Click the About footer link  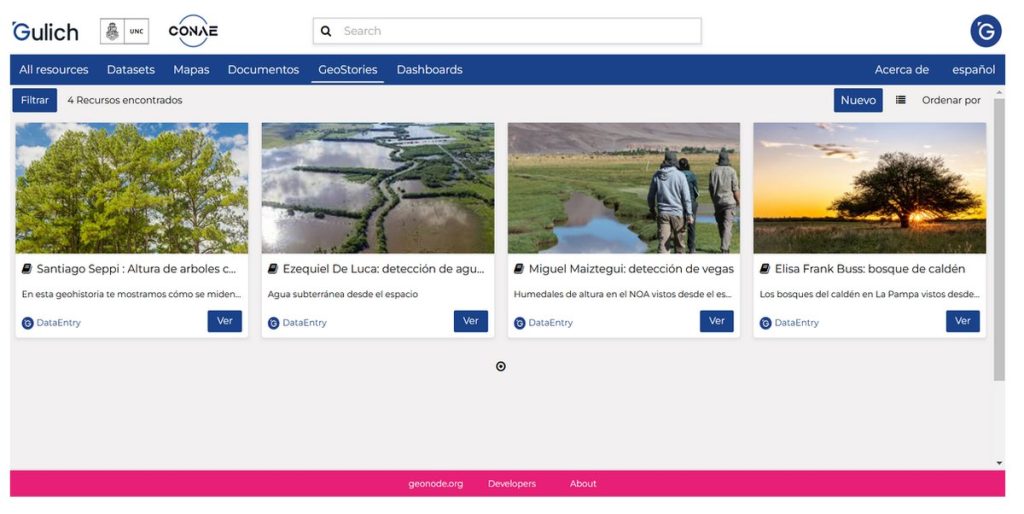tap(583, 484)
